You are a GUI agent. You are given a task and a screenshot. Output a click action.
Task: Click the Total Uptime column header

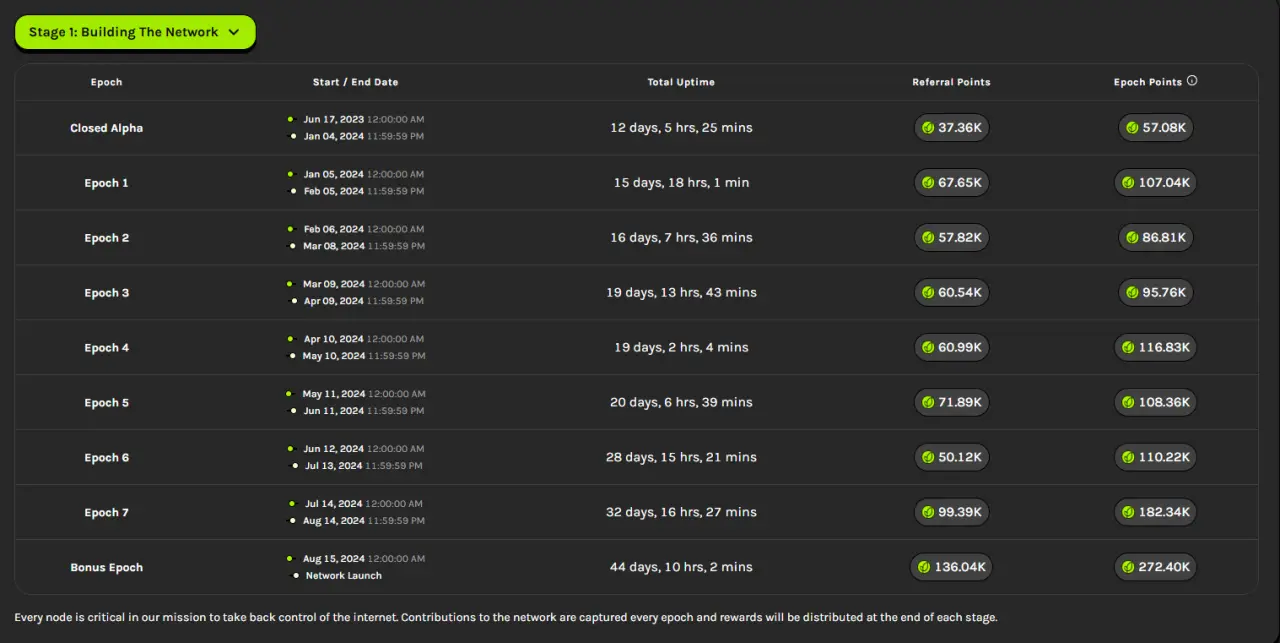click(x=681, y=82)
